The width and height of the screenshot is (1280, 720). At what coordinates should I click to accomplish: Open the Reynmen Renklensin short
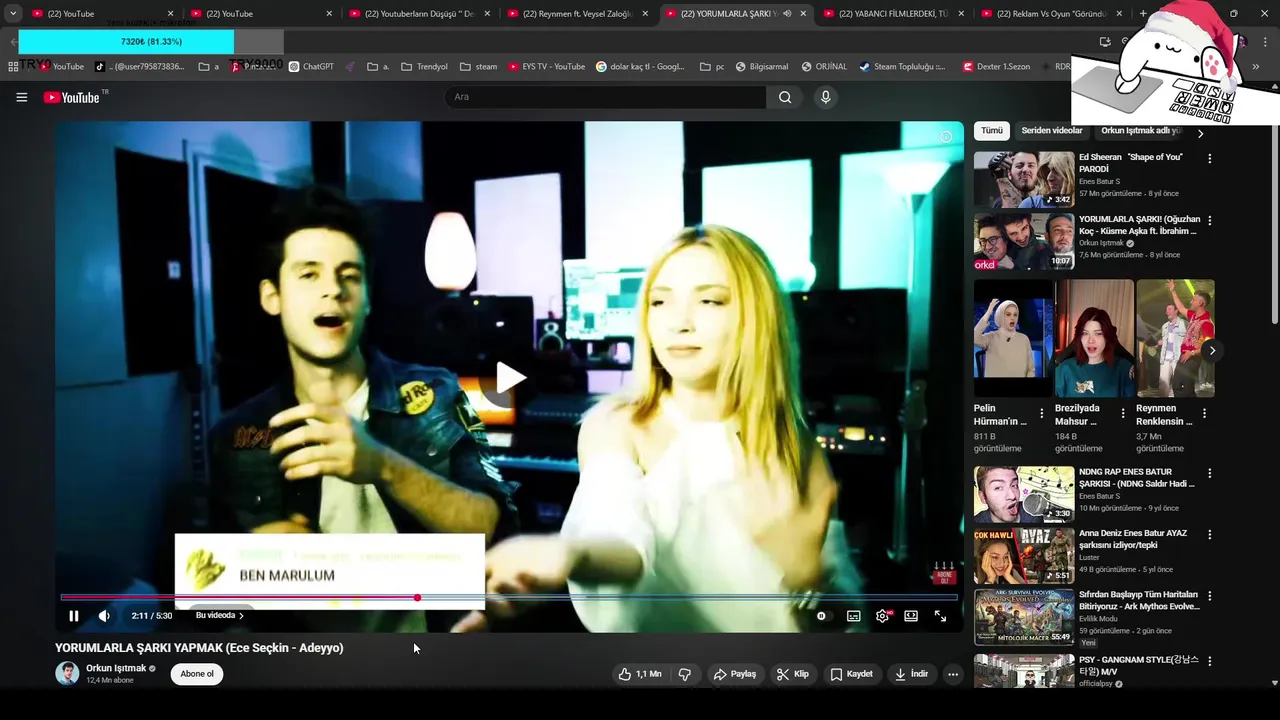click(1175, 338)
